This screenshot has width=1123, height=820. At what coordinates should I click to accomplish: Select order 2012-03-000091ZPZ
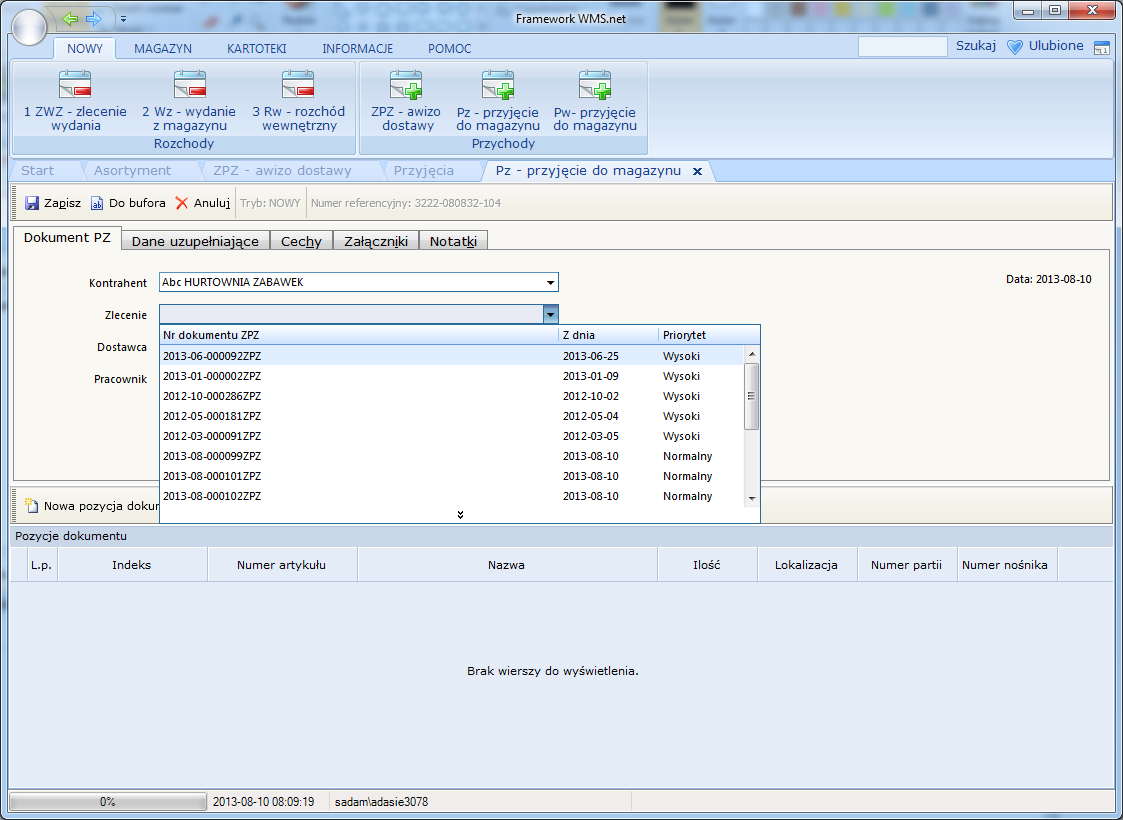451,436
